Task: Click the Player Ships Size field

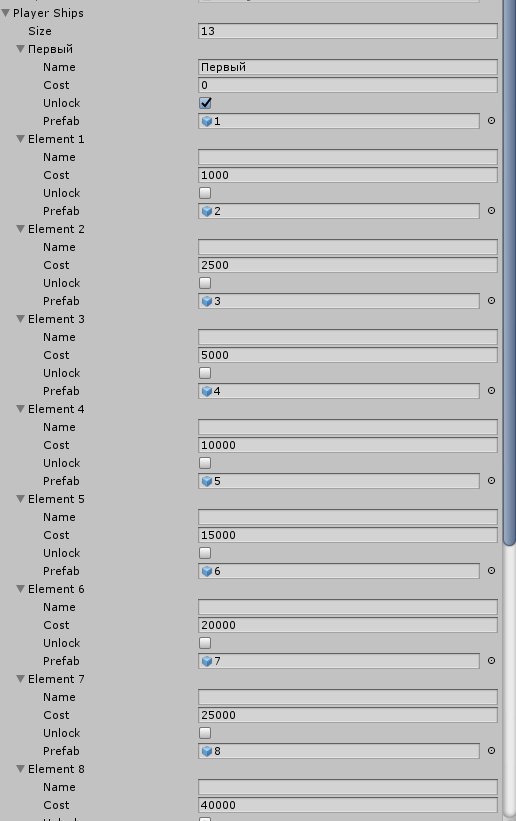Action: tap(348, 31)
